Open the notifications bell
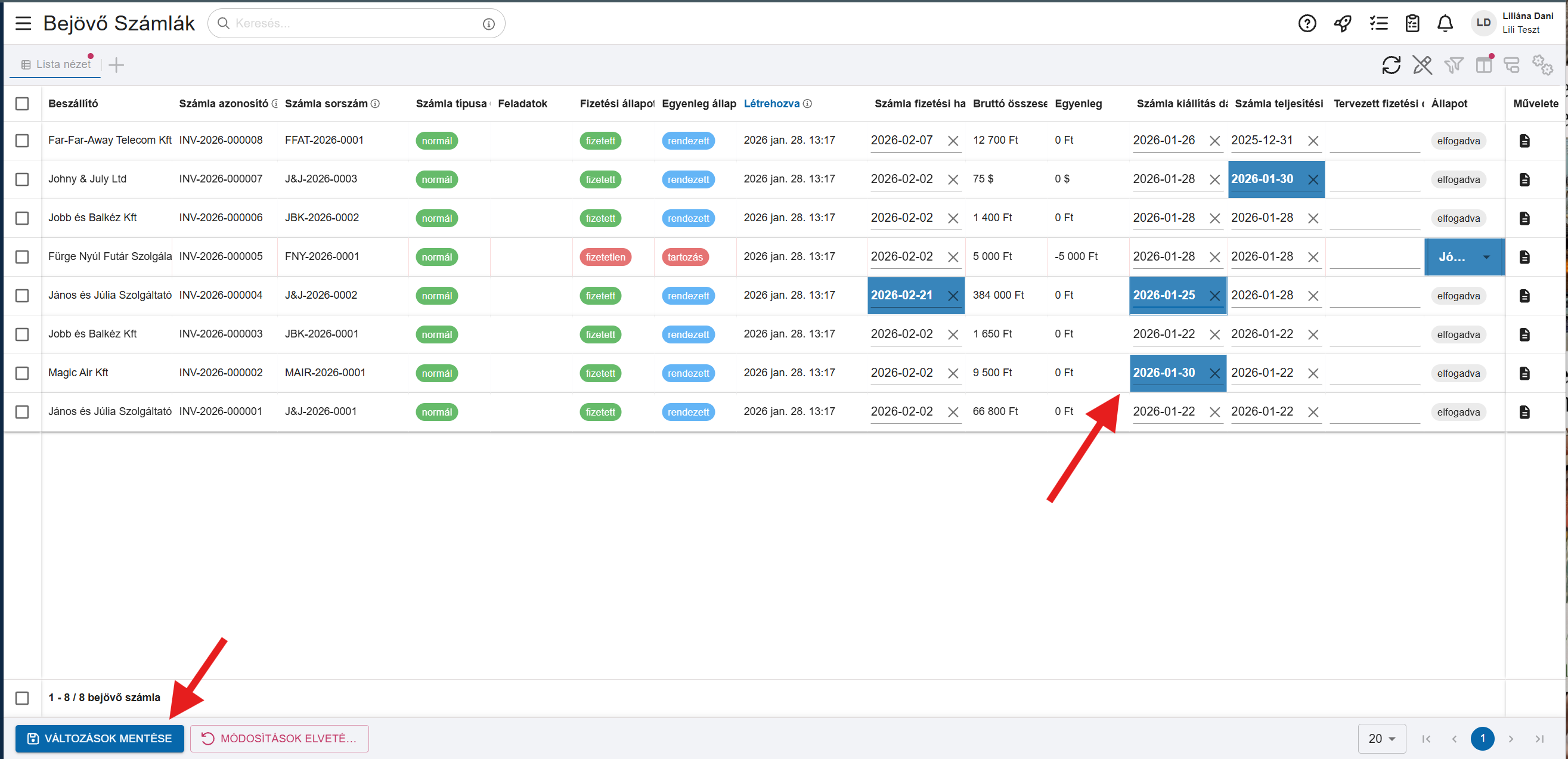Image resolution: width=1568 pixels, height=759 pixels. coord(1445,23)
